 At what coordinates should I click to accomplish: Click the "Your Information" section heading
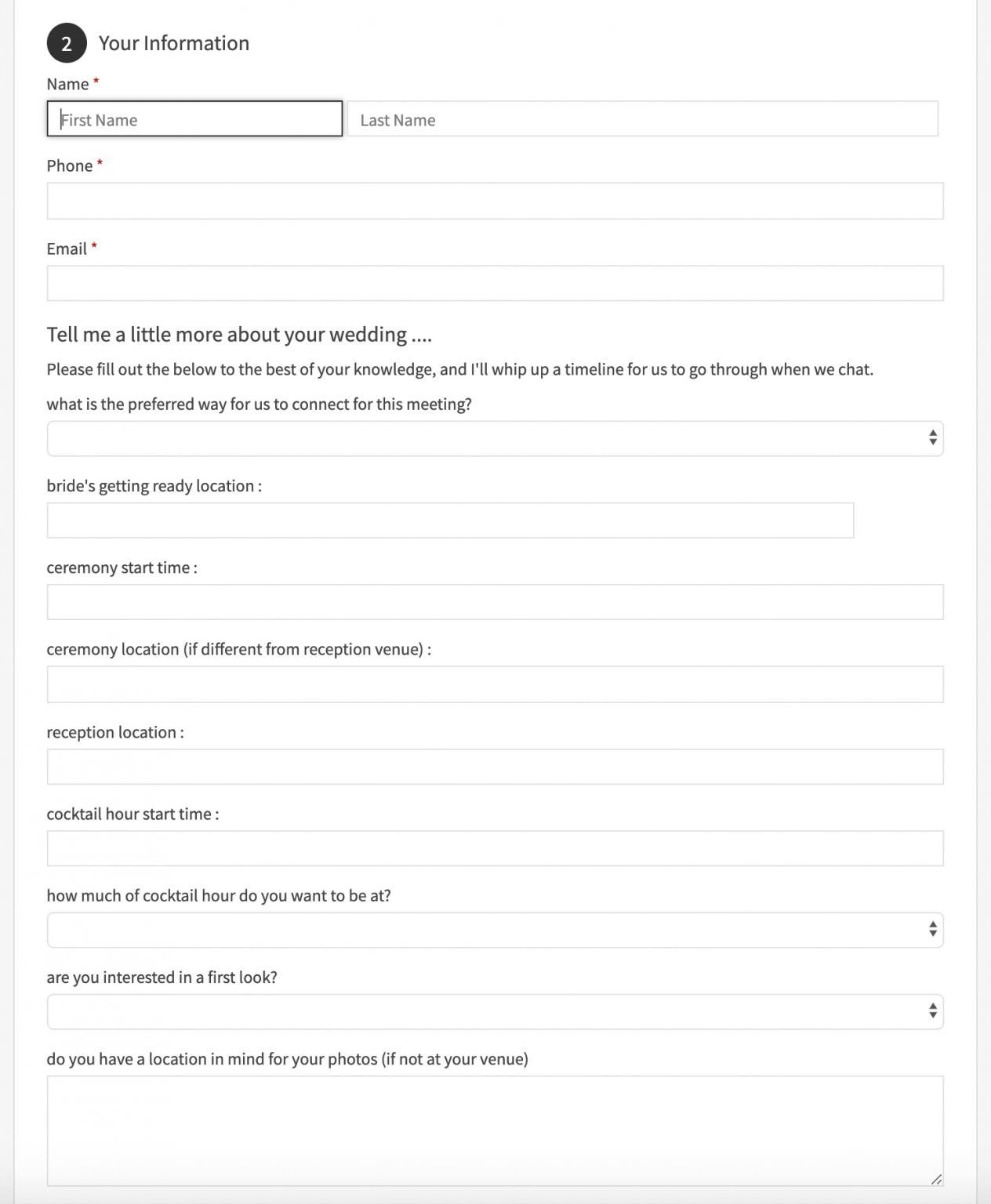[x=173, y=43]
